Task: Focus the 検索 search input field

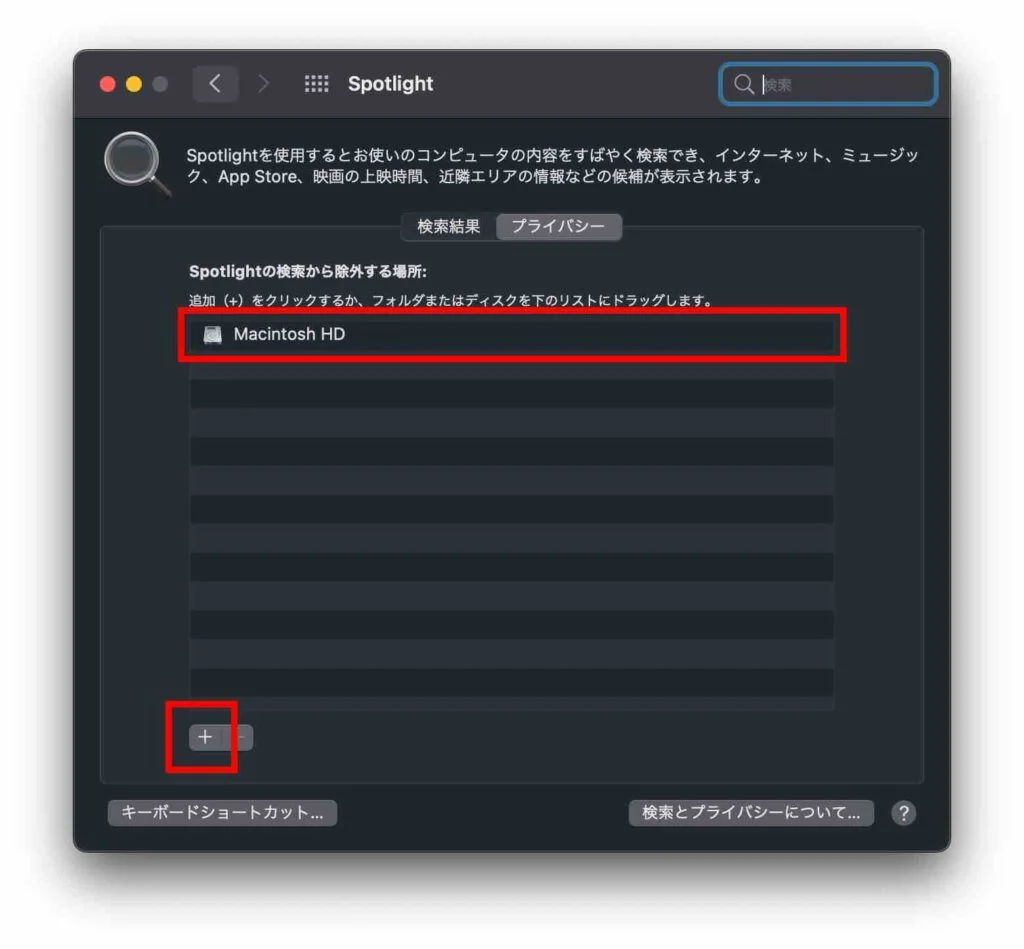Action: tap(828, 84)
